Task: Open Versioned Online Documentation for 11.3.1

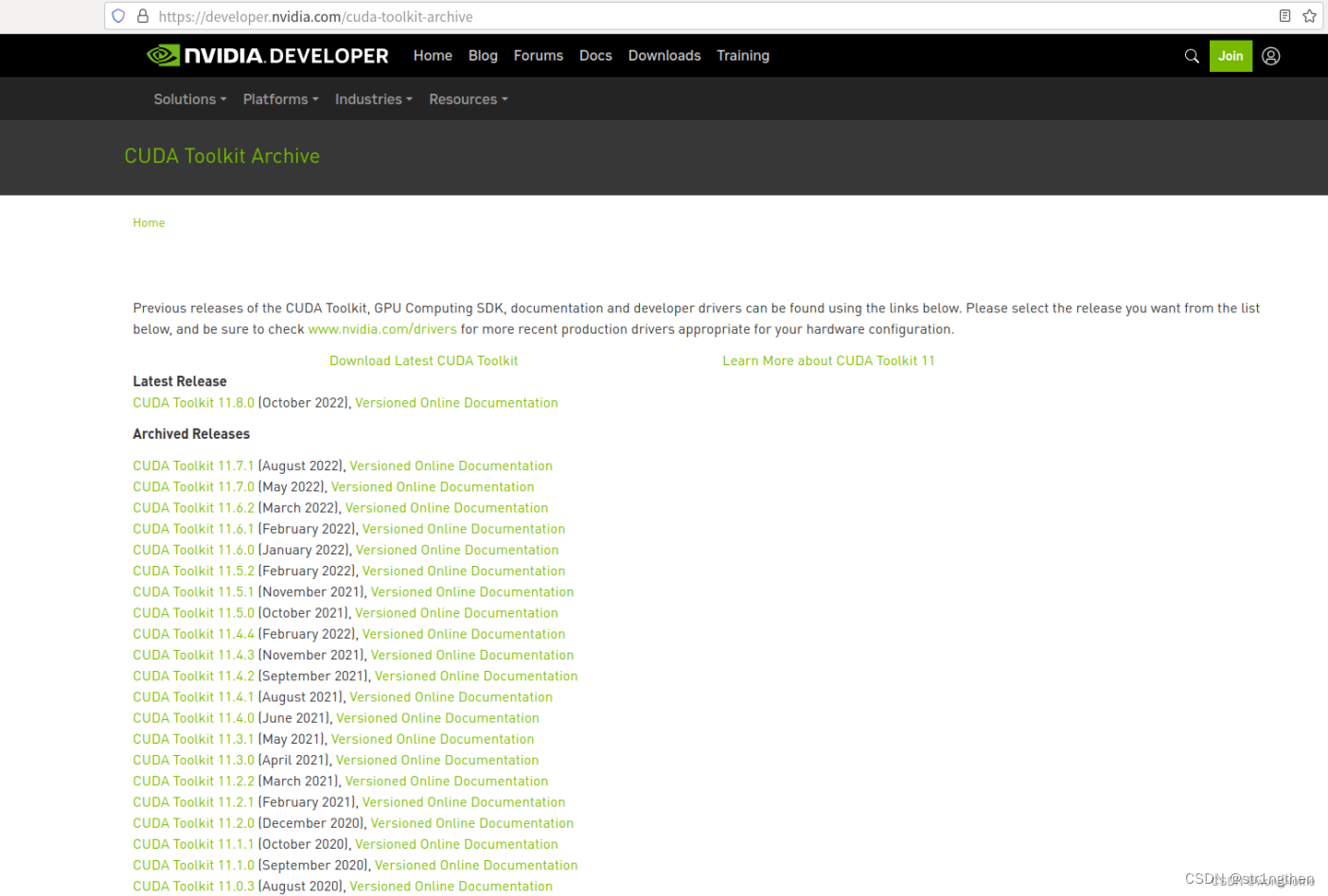Action: tap(433, 739)
